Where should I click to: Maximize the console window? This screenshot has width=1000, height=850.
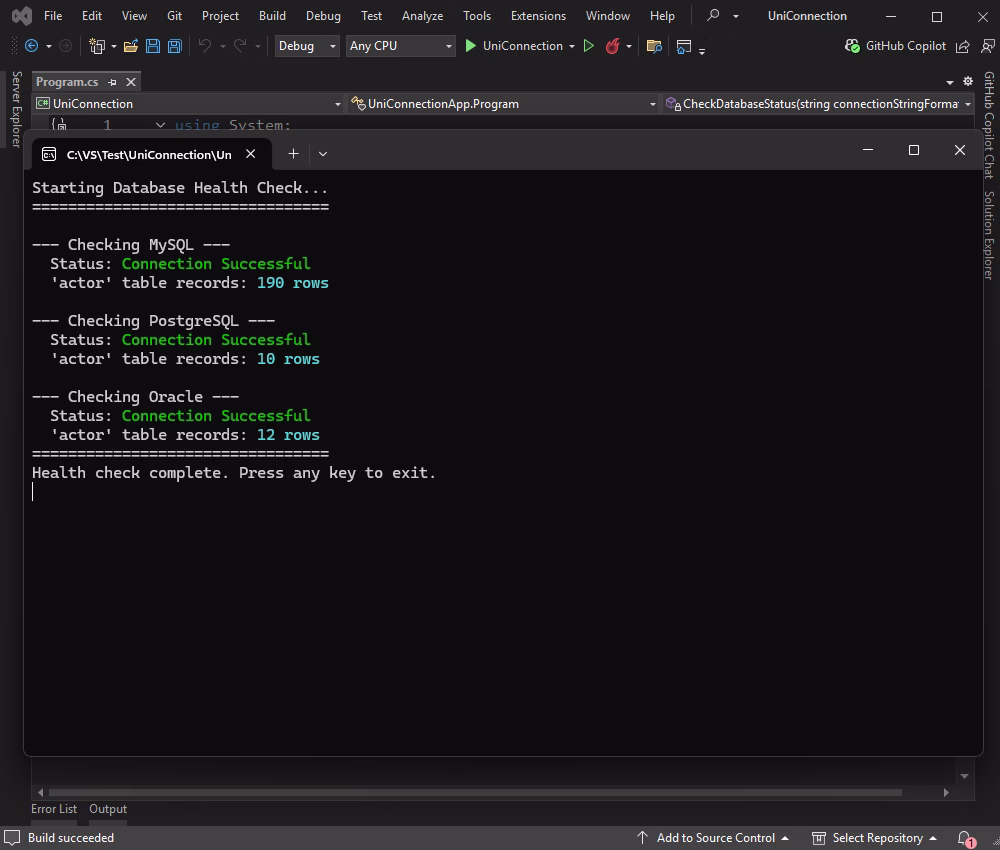click(x=914, y=150)
